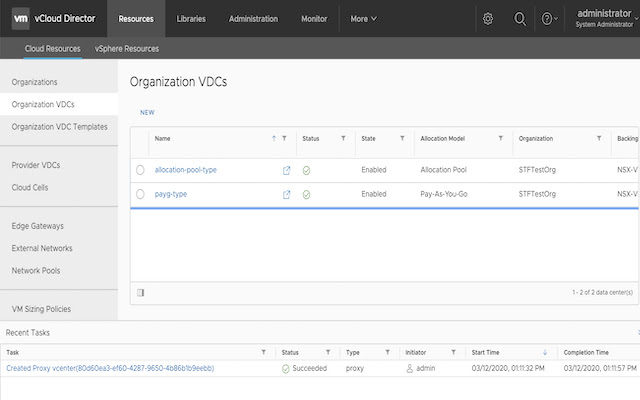This screenshot has width=640, height=400.
Task: Open the Created Proxy vcenter task link
Action: pyautogui.click(x=110, y=368)
